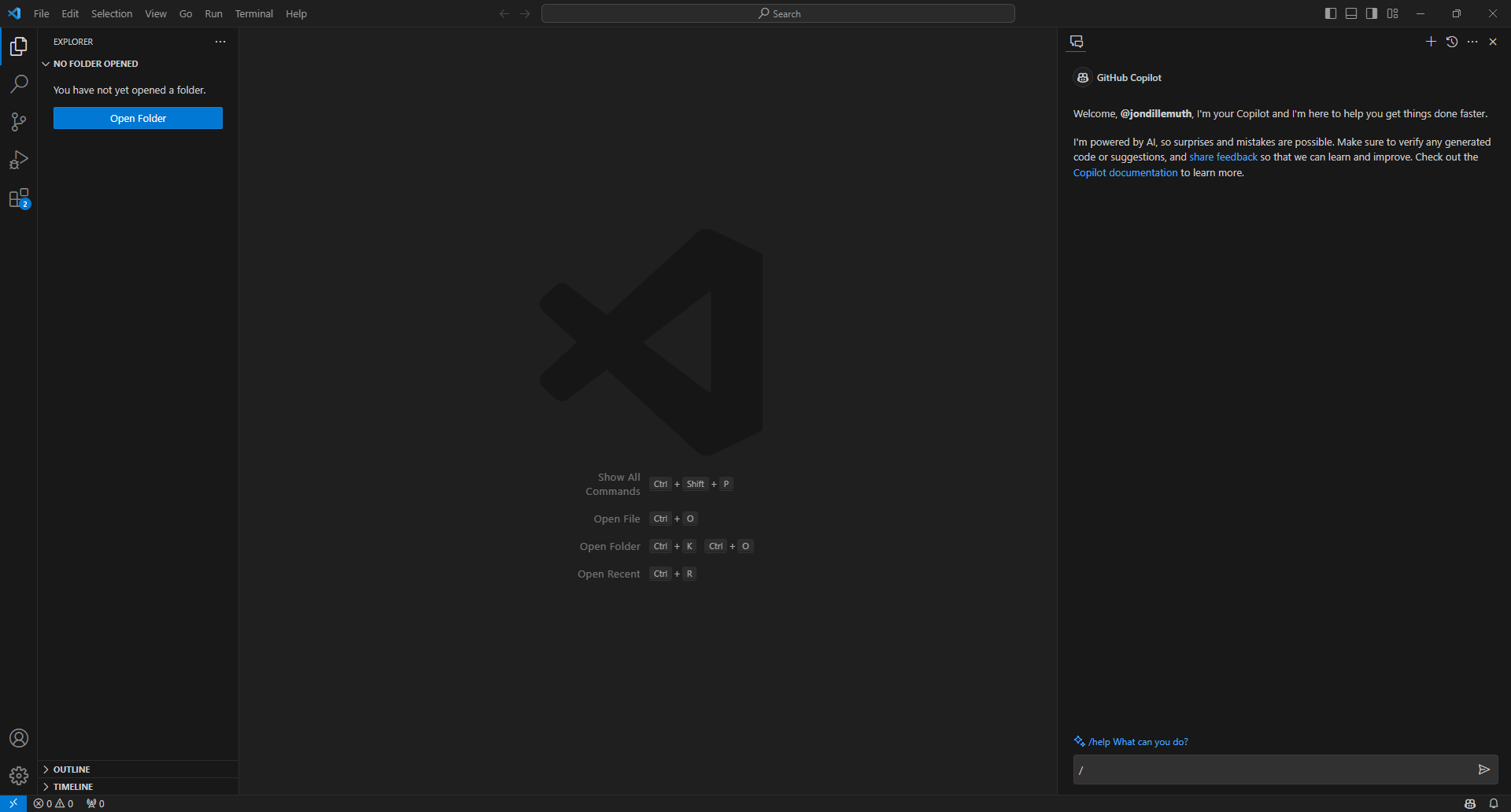Open the Copilot documentation link
This screenshot has height=812, width=1511.
click(1125, 173)
